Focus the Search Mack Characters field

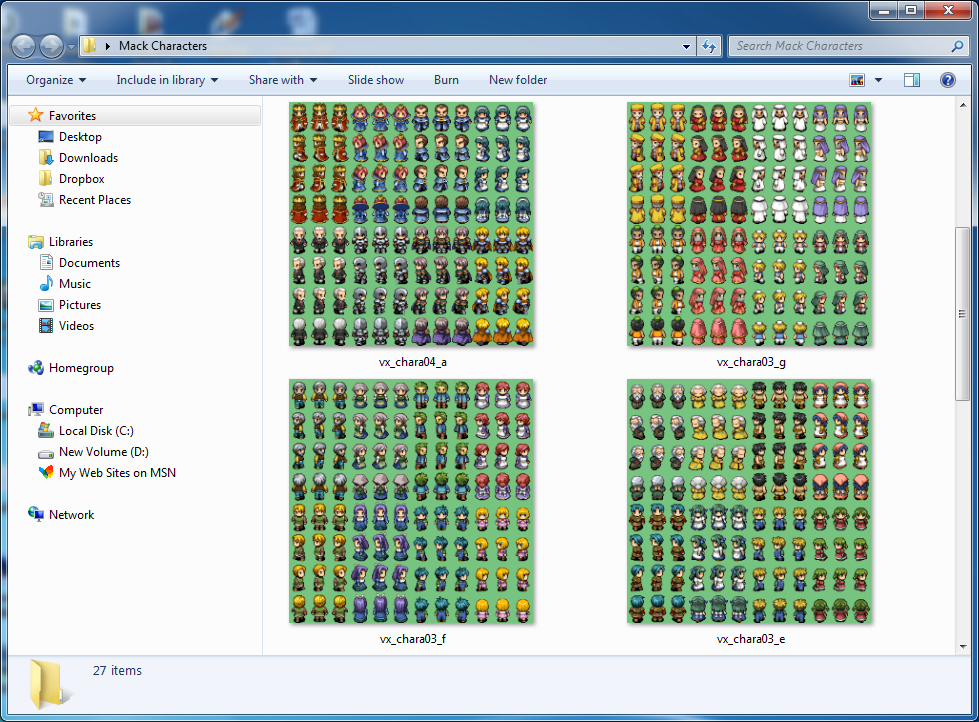(849, 46)
